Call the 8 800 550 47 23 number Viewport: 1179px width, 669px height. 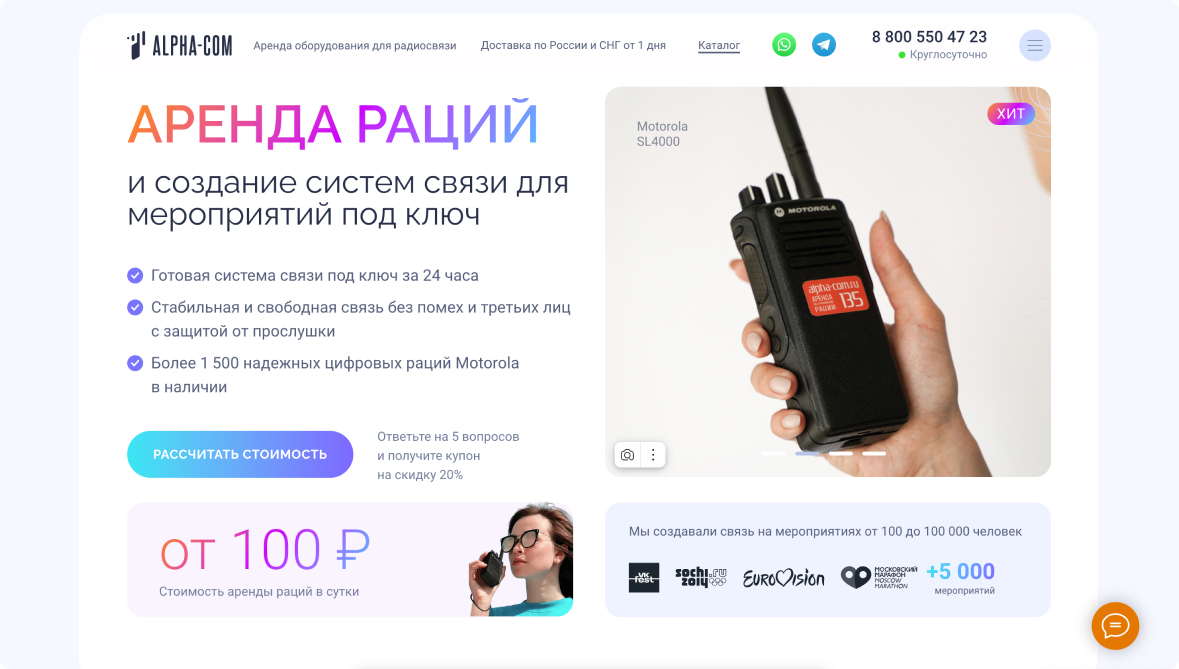(x=929, y=37)
